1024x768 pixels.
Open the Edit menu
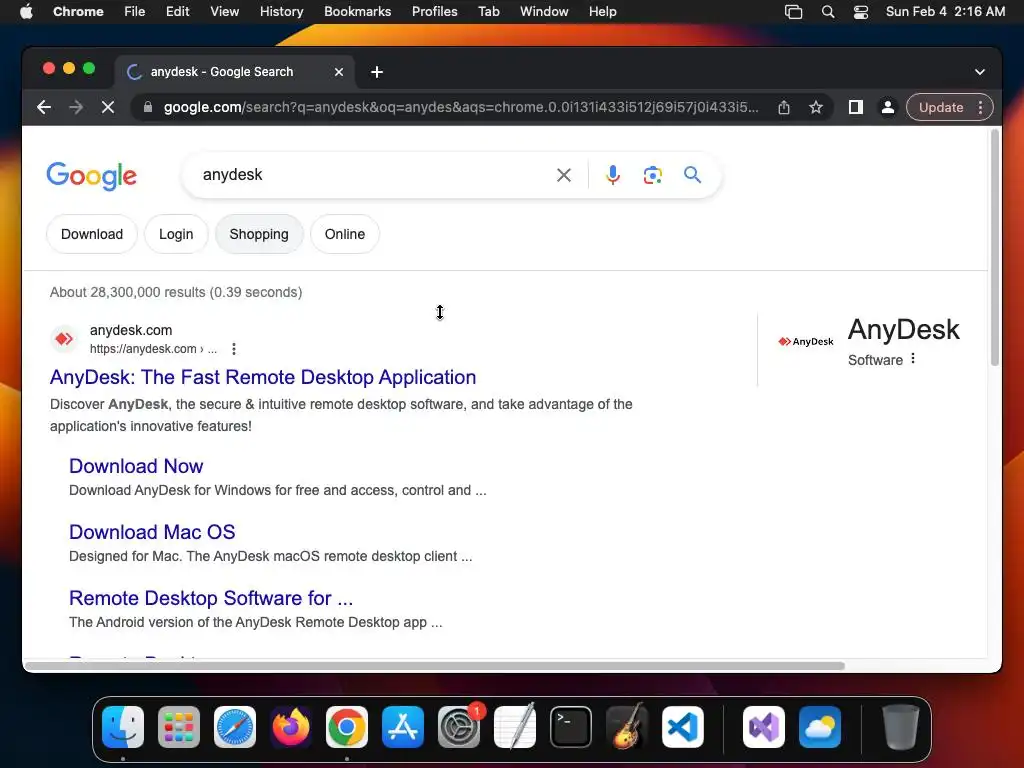(178, 12)
